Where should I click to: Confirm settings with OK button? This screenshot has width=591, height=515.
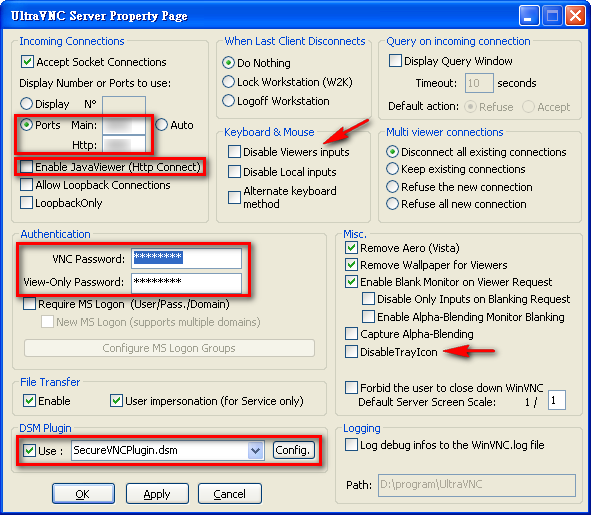click(x=83, y=494)
